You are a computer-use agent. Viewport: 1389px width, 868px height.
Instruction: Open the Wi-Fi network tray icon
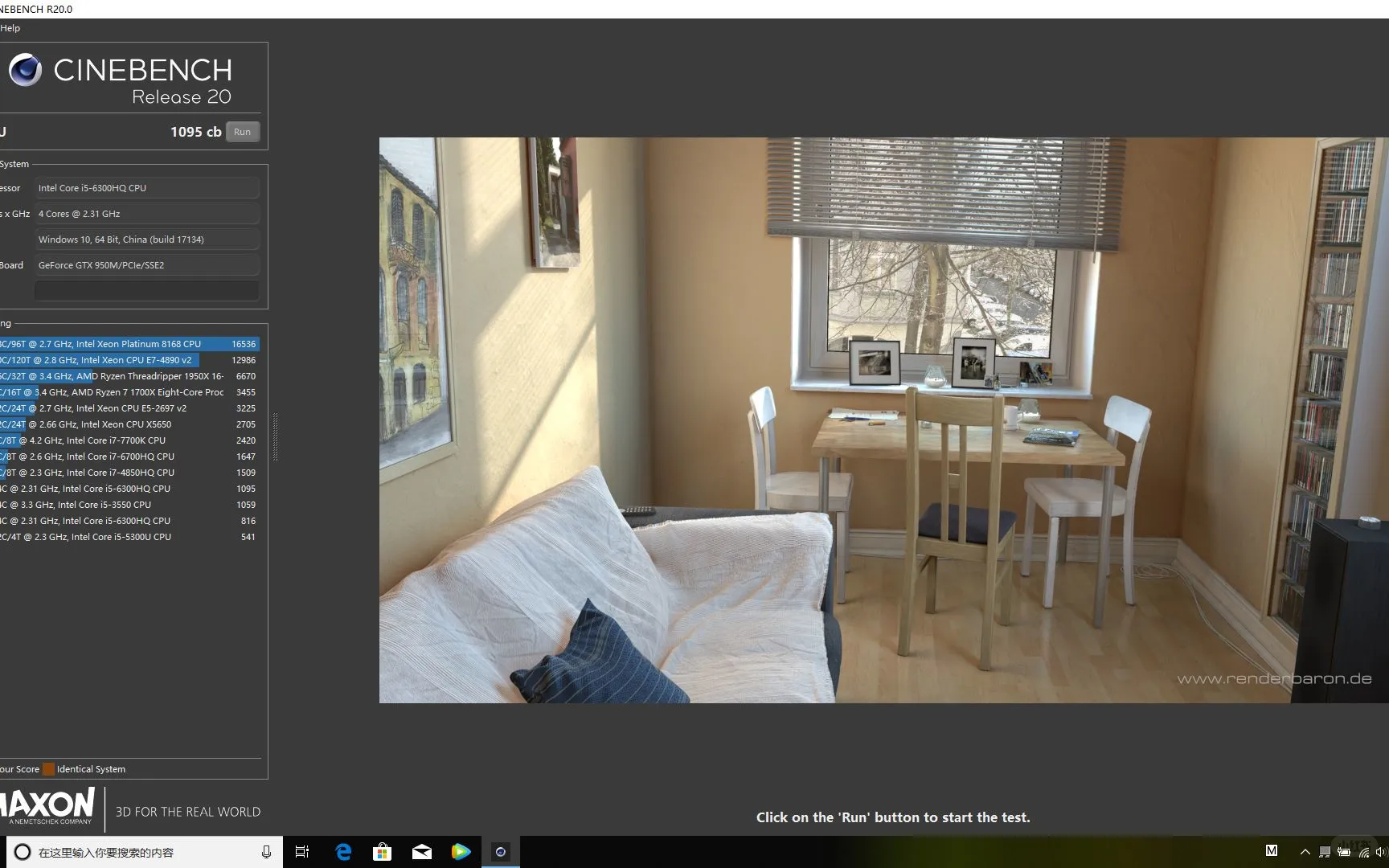click(1363, 852)
